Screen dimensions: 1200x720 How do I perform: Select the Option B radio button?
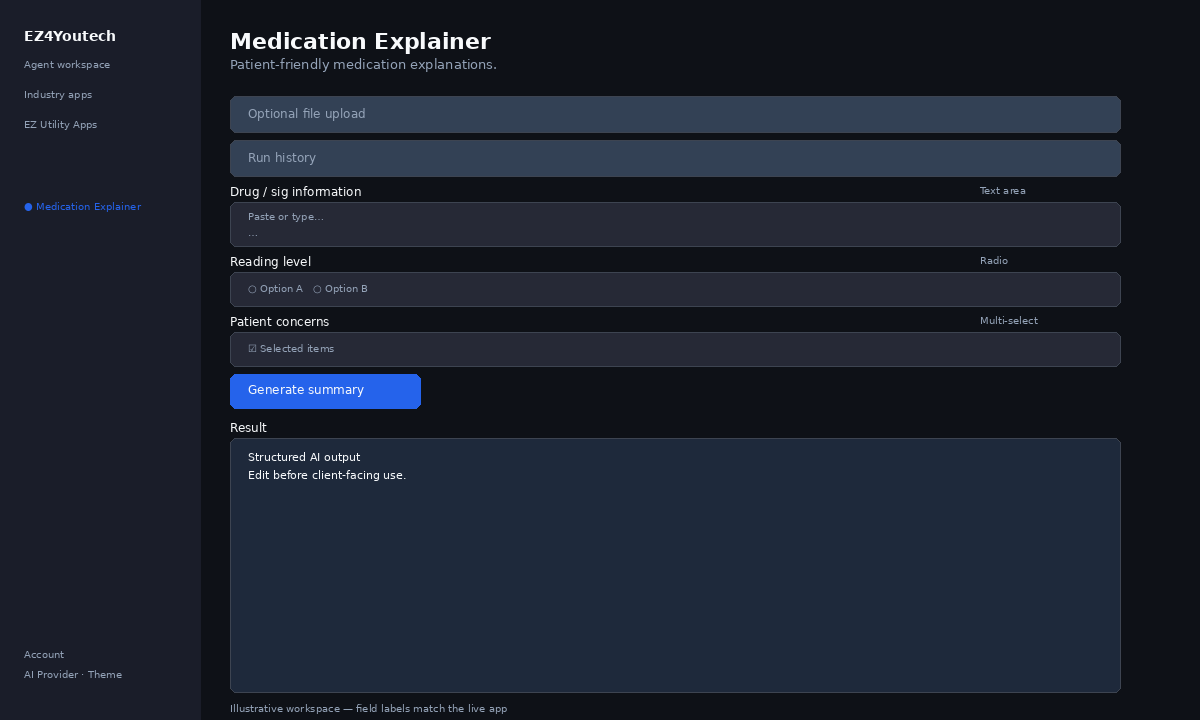tap(340, 289)
